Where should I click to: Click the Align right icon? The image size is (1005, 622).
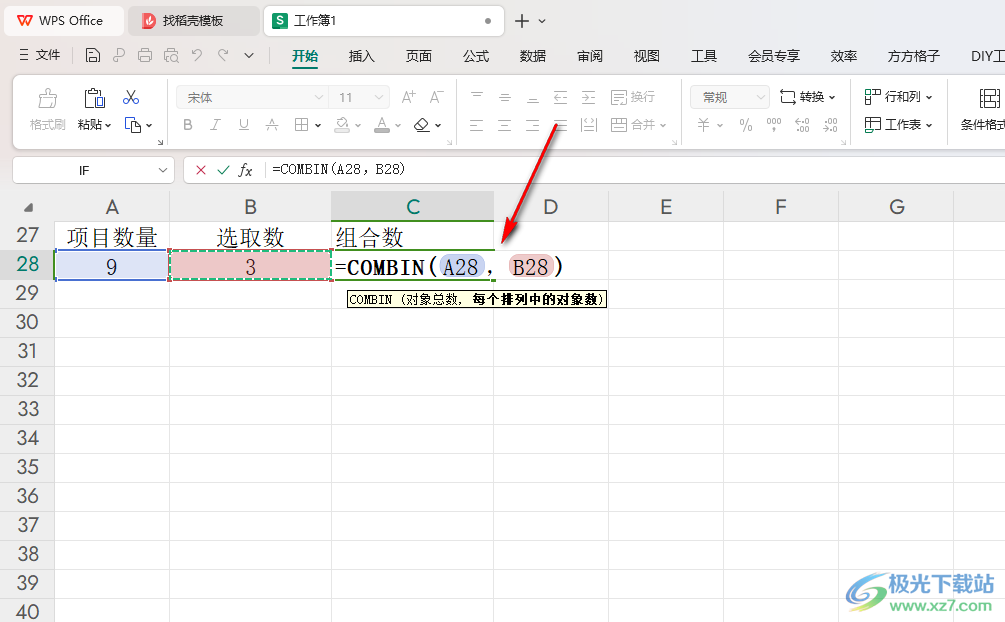(x=533, y=125)
